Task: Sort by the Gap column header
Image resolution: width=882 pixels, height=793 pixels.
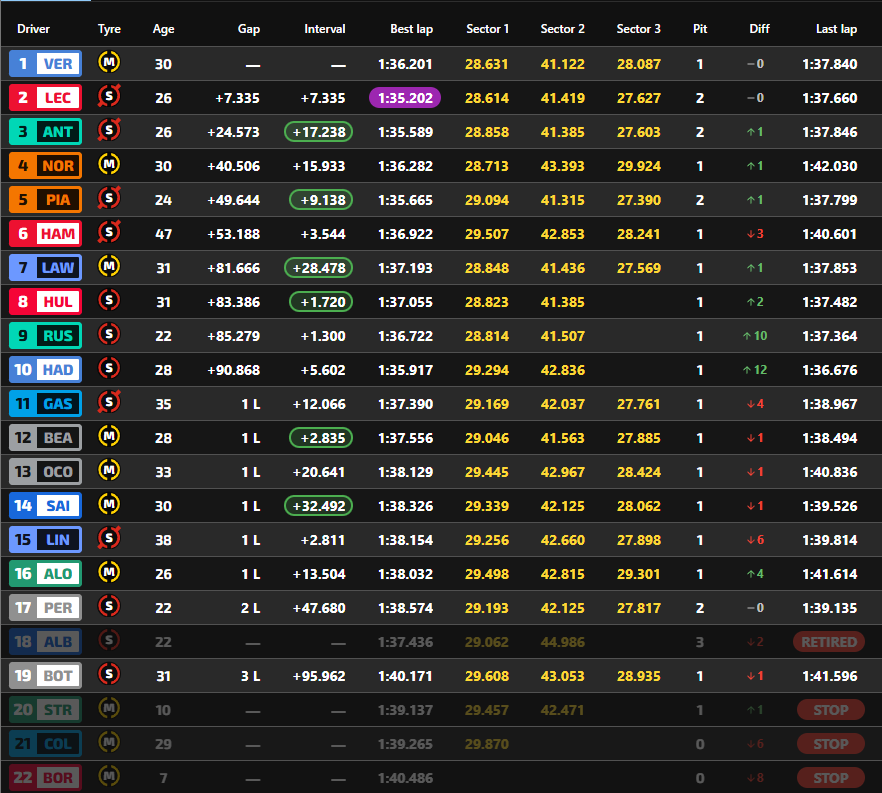Action: coord(249,29)
